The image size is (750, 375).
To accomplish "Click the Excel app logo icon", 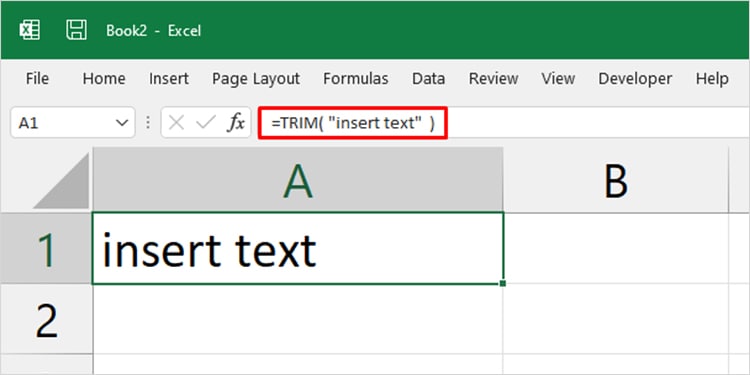I will (x=30, y=30).
